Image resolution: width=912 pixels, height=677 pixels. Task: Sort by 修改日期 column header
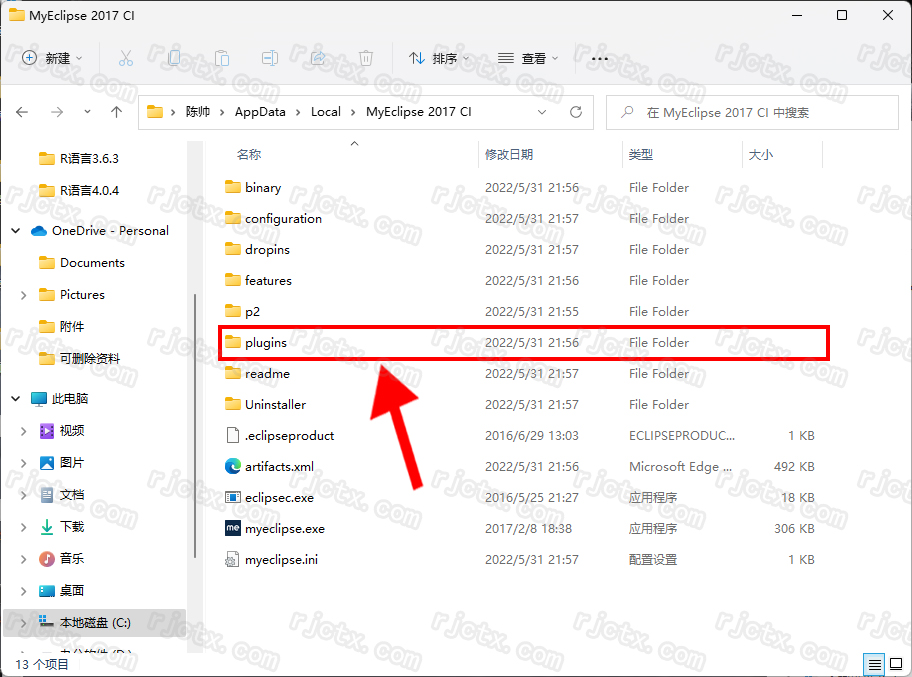pos(509,155)
